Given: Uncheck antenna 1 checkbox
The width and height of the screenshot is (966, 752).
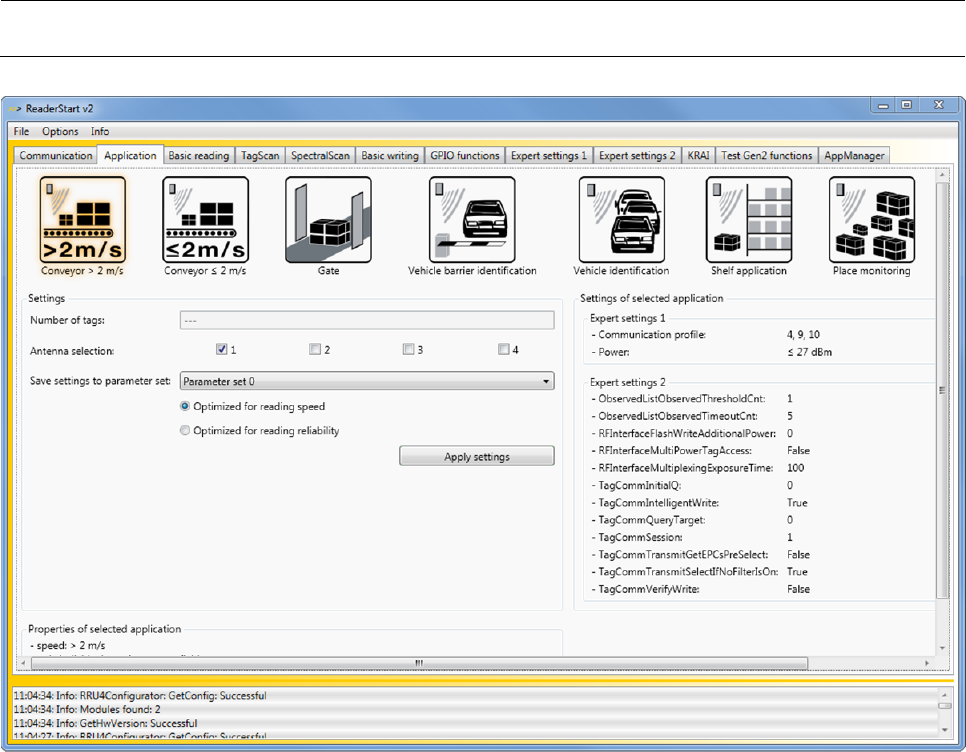Looking at the screenshot, I should coord(221,349).
